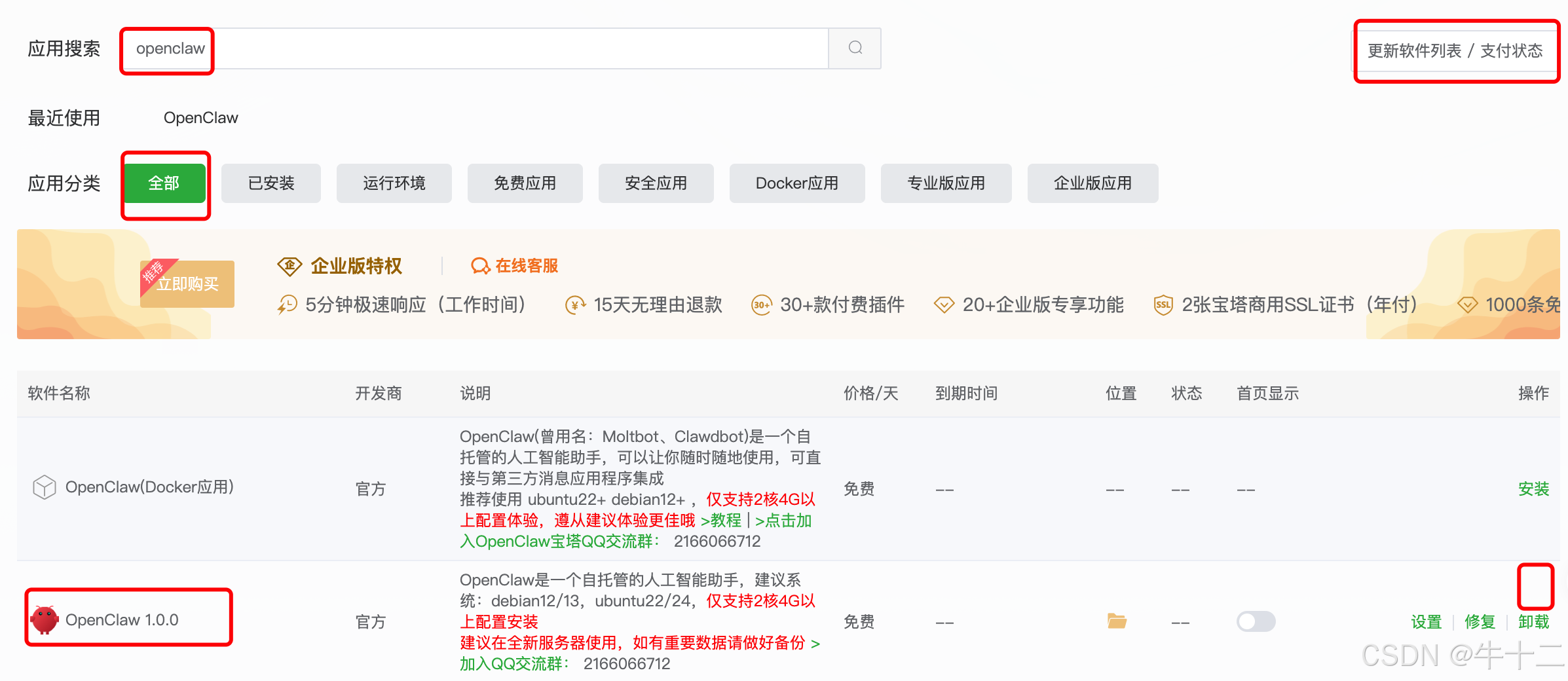Click the 到期时间 column header
Viewport: 1568px width, 681px height.
pyautogui.click(x=967, y=394)
